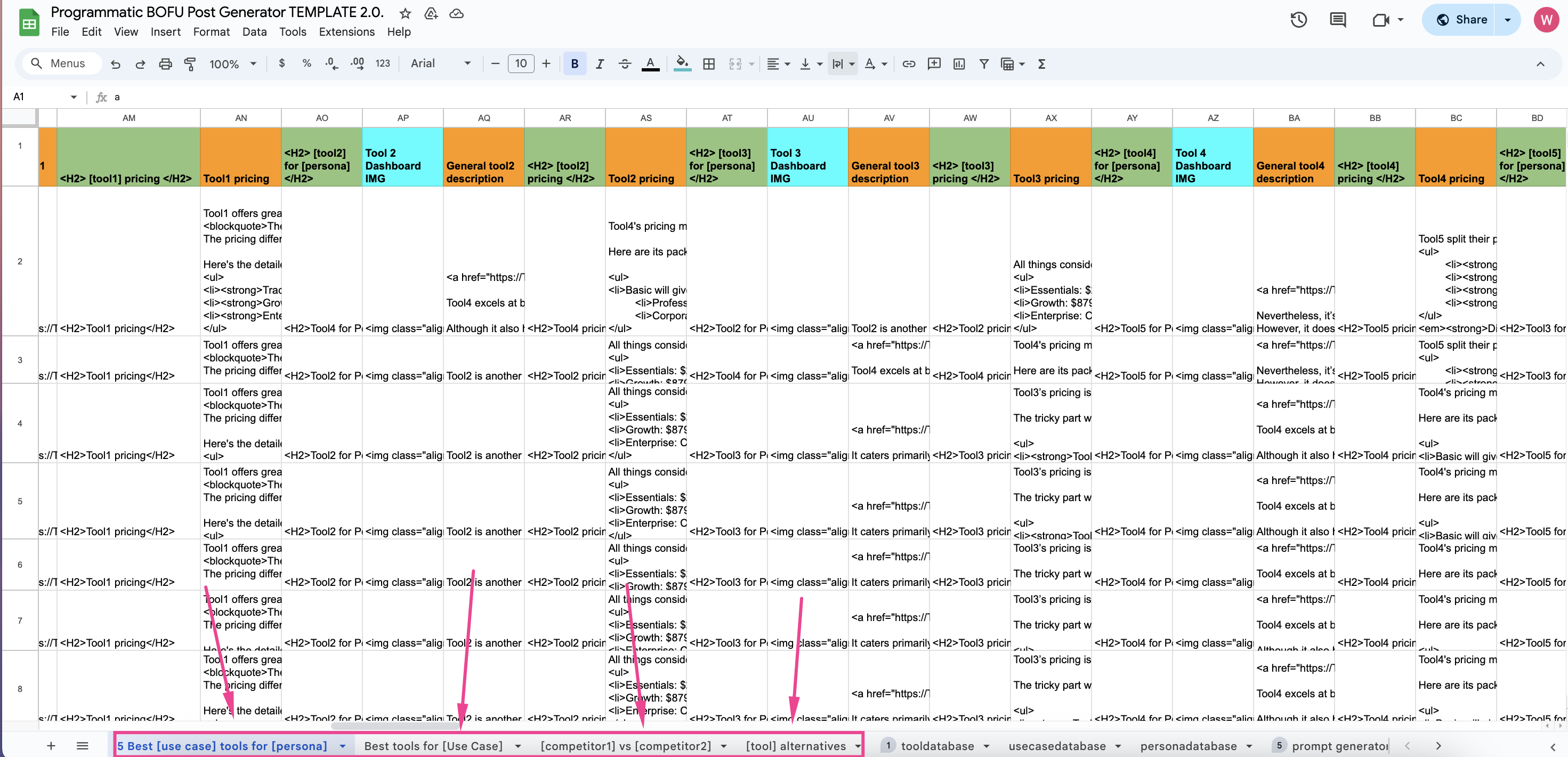Open comments history icon
The width and height of the screenshot is (1568, 757).
point(1338,20)
